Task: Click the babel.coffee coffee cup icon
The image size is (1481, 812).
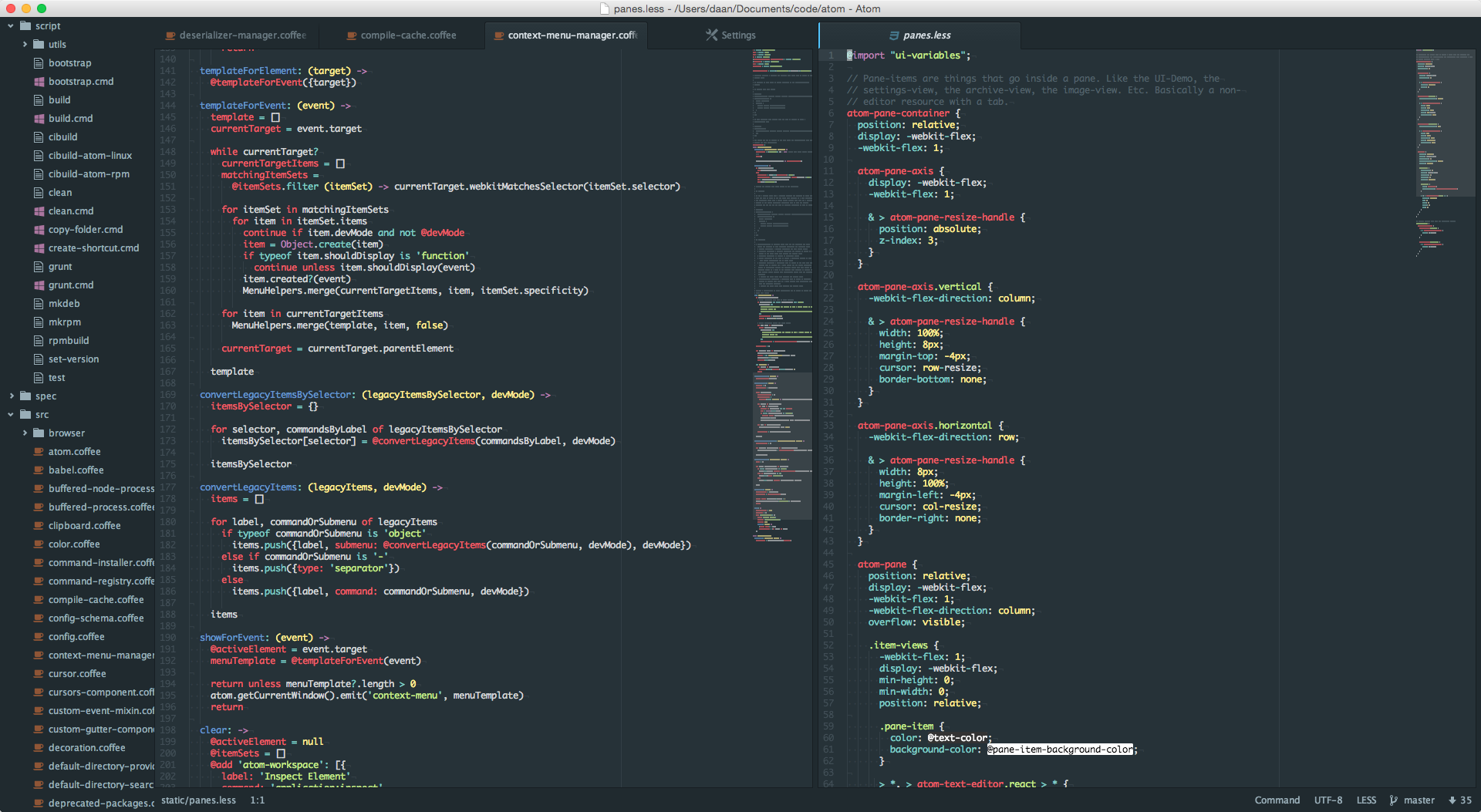Action: [x=39, y=470]
